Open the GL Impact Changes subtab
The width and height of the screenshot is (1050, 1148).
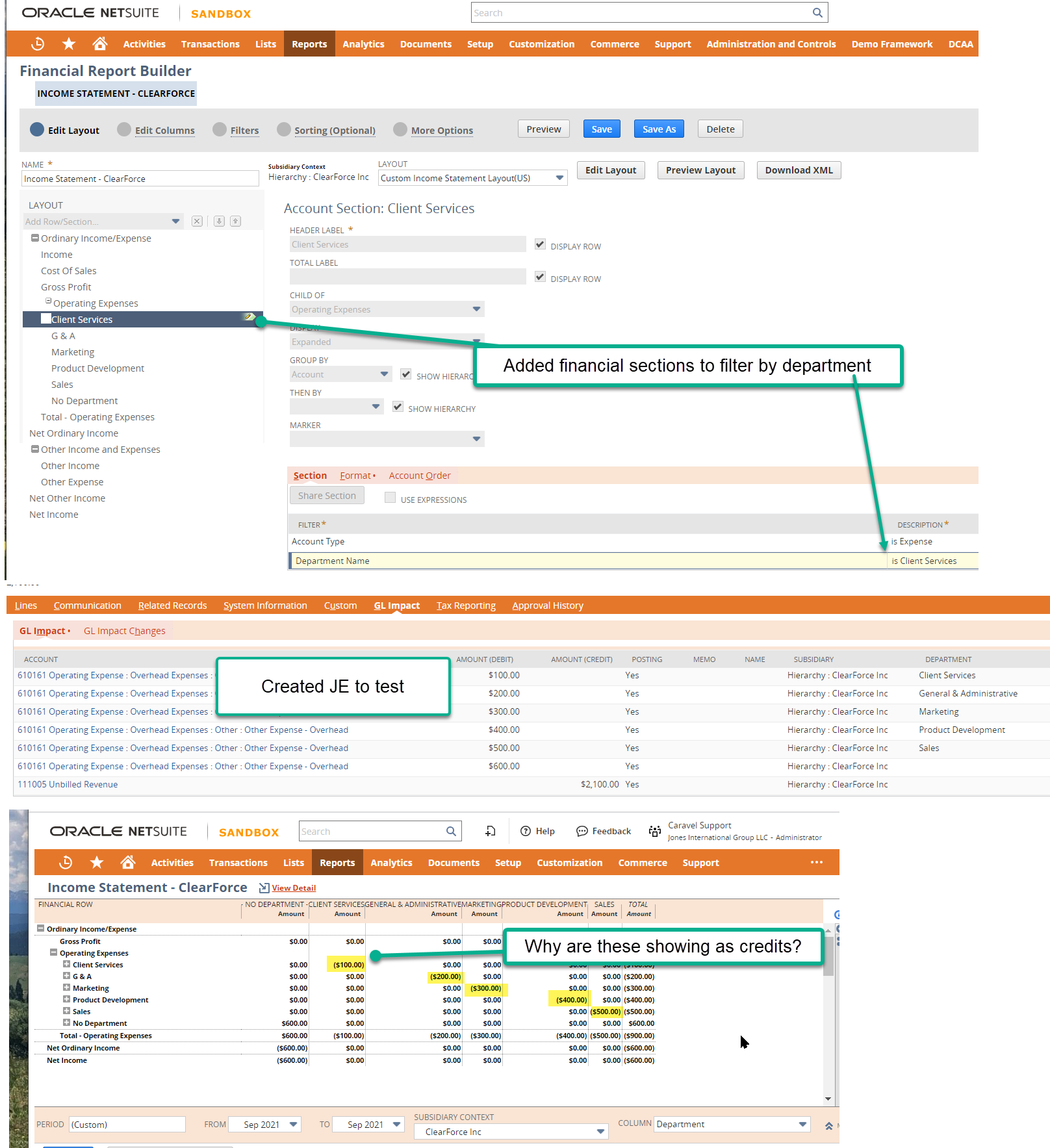125,631
